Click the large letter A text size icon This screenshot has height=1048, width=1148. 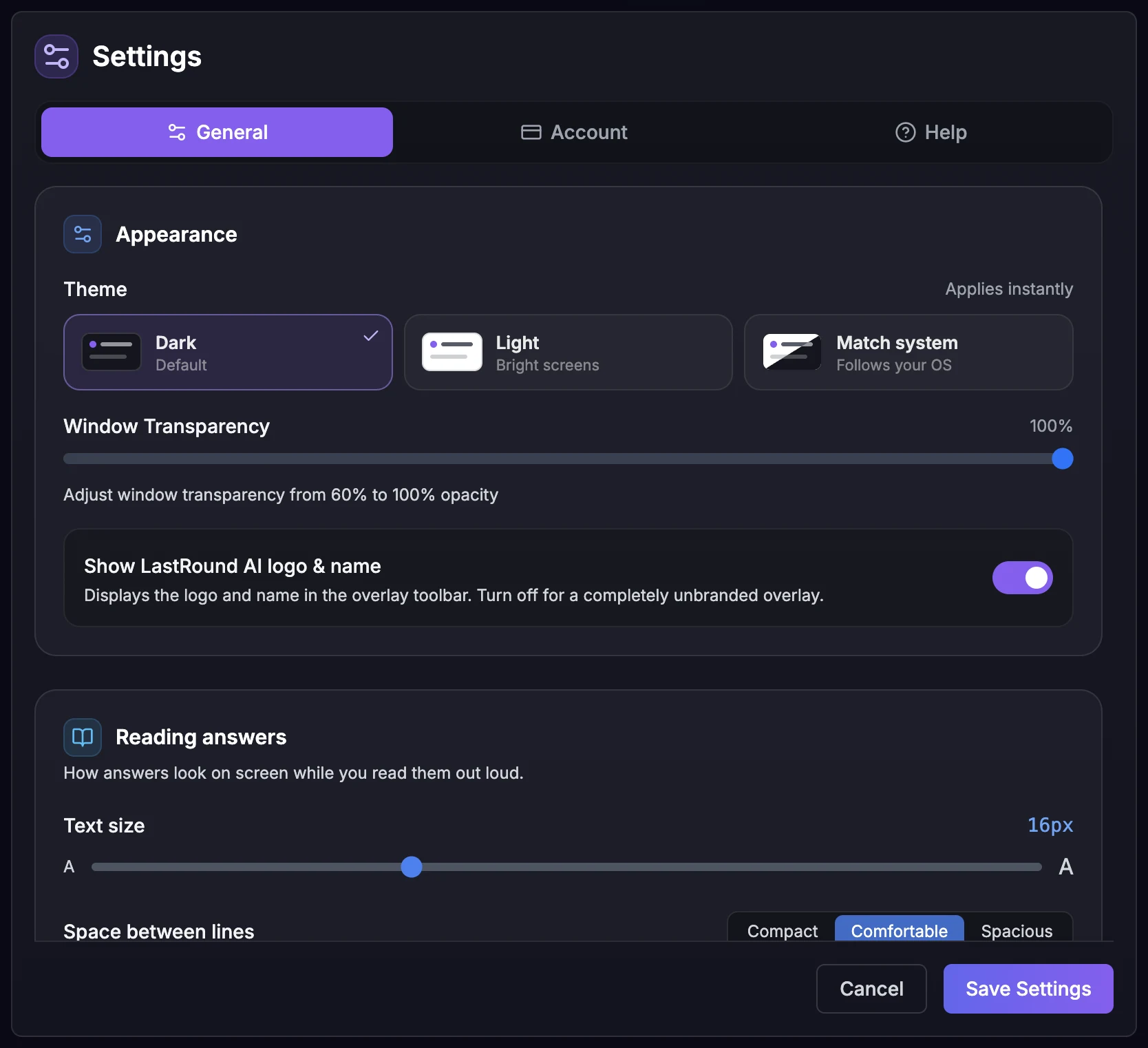[x=1065, y=867]
